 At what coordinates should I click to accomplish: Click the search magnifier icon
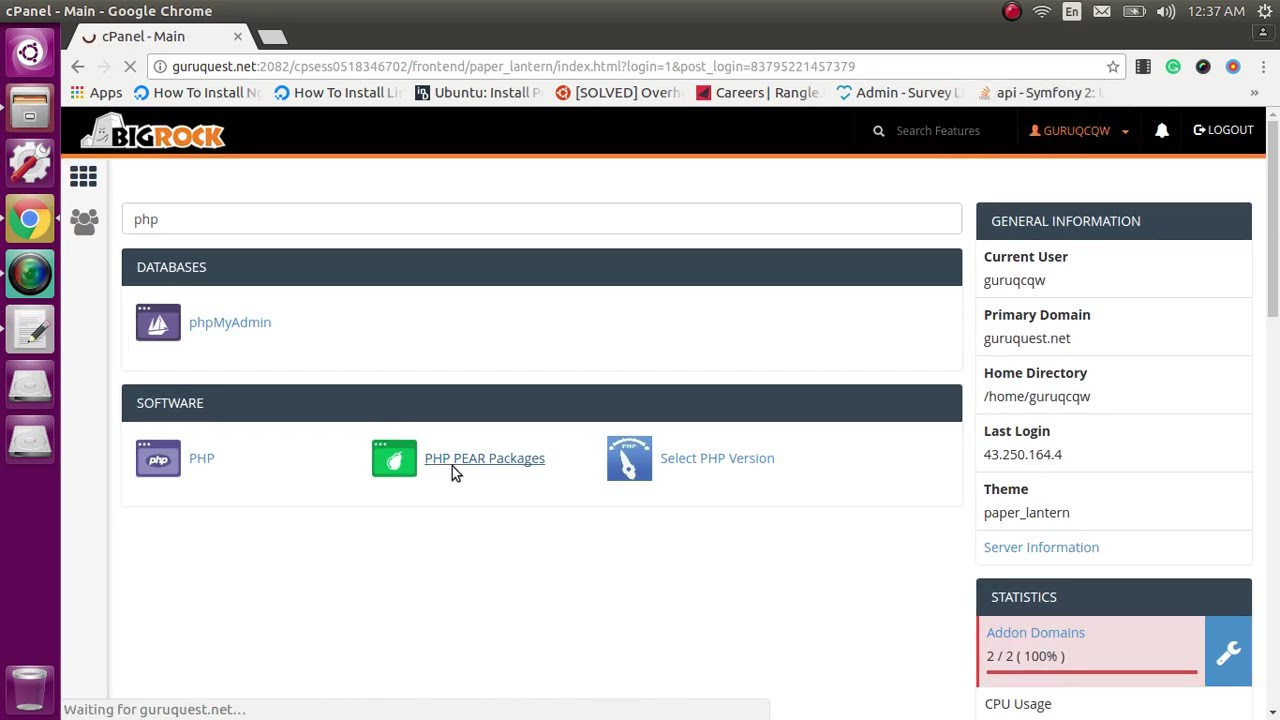pos(878,131)
